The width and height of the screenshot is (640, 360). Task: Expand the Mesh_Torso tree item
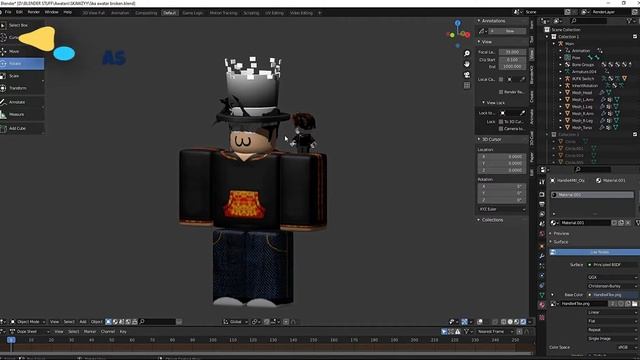(560, 128)
